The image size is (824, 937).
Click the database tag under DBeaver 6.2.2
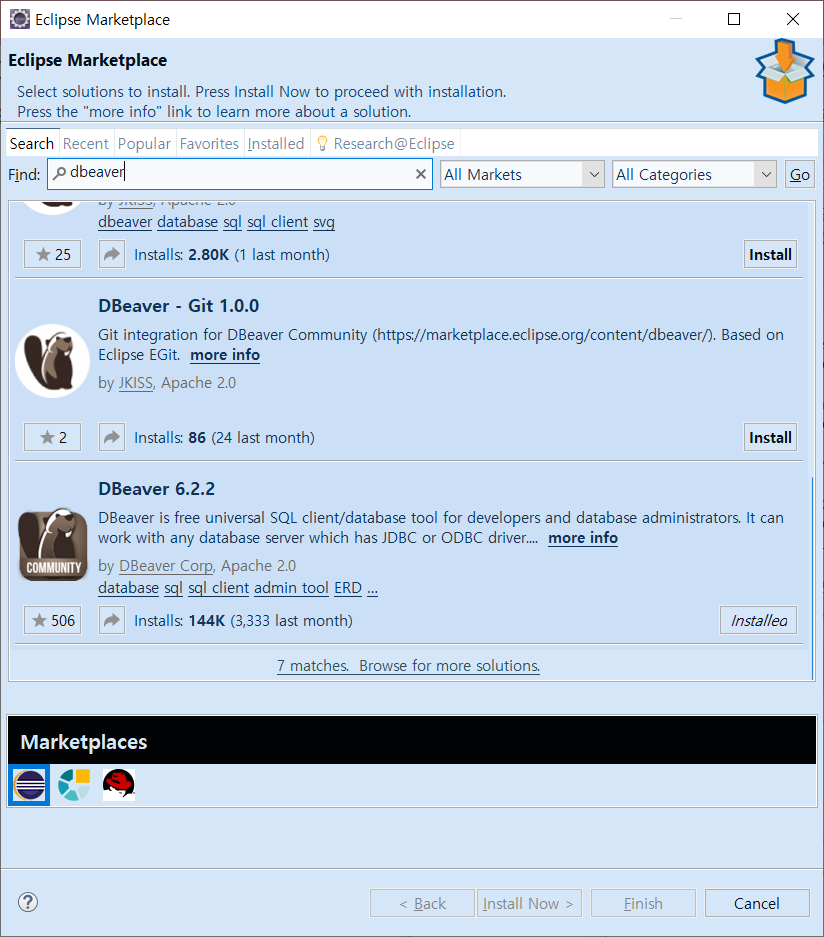(128, 587)
